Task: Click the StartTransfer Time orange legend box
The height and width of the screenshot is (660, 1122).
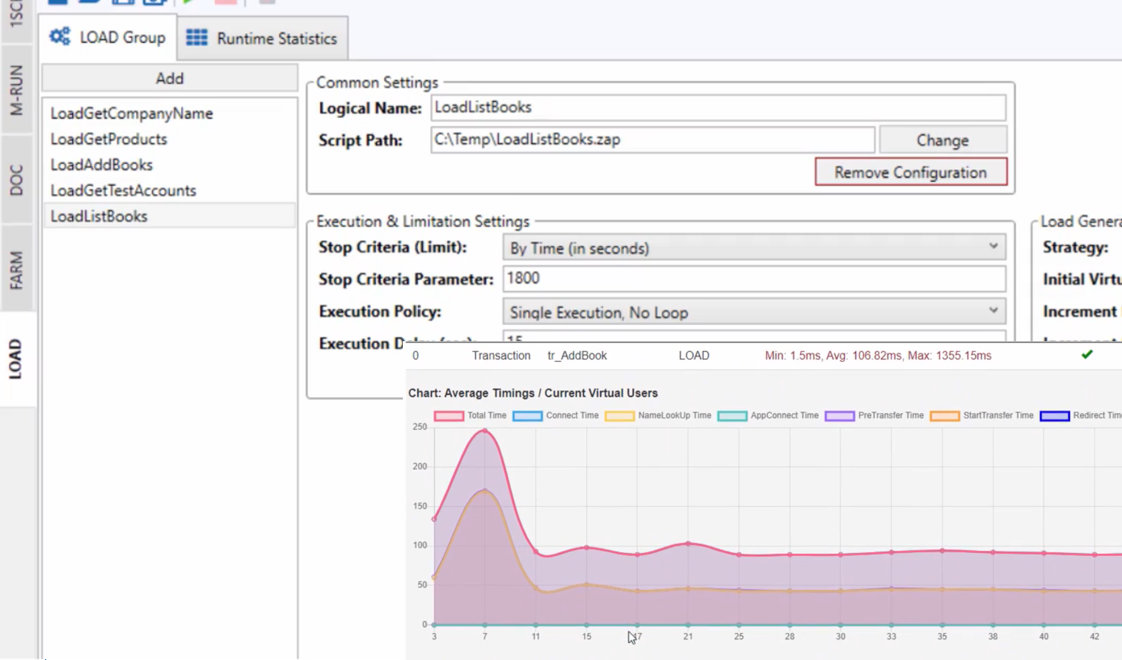Action: [x=944, y=415]
